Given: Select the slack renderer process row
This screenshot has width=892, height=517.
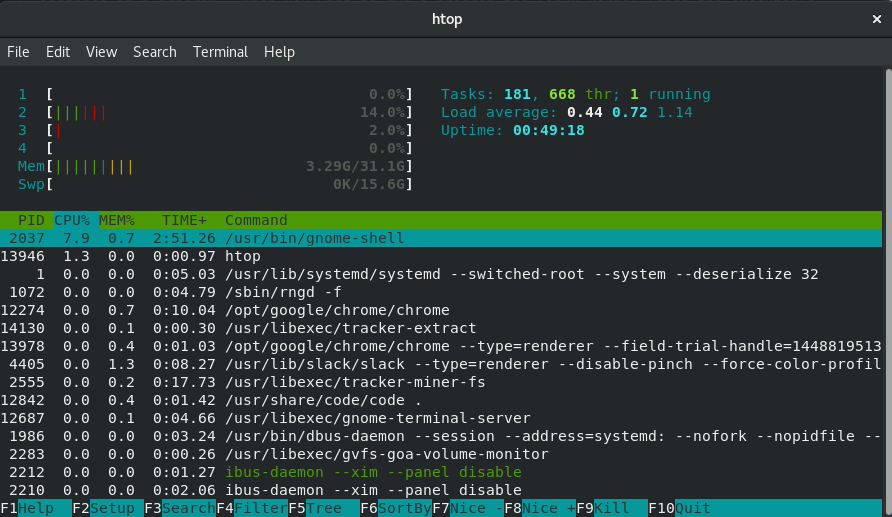Looking at the screenshot, I should [441, 364].
